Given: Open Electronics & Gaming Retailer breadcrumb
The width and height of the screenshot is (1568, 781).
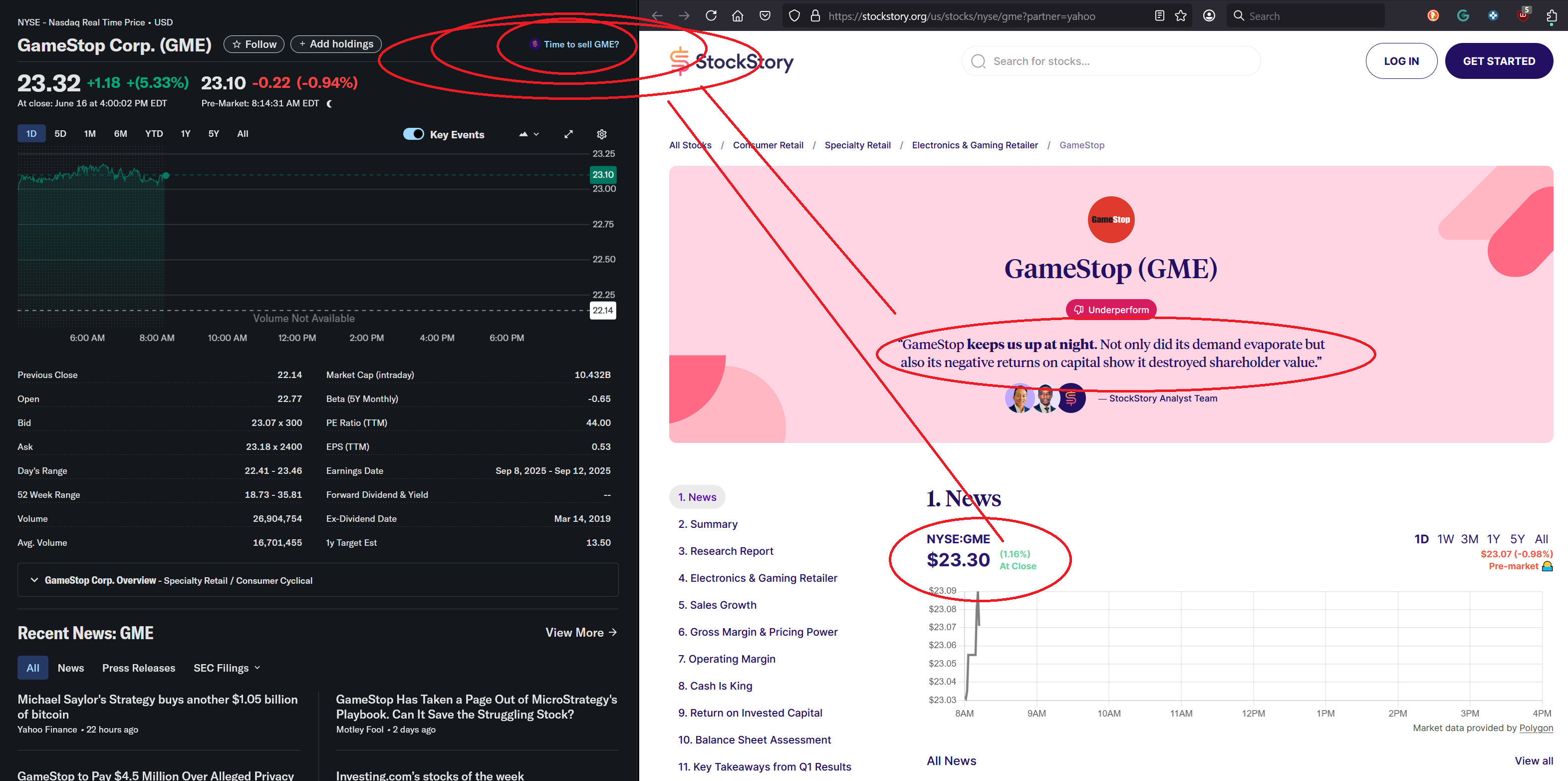Looking at the screenshot, I should pyautogui.click(x=975, y=145).
